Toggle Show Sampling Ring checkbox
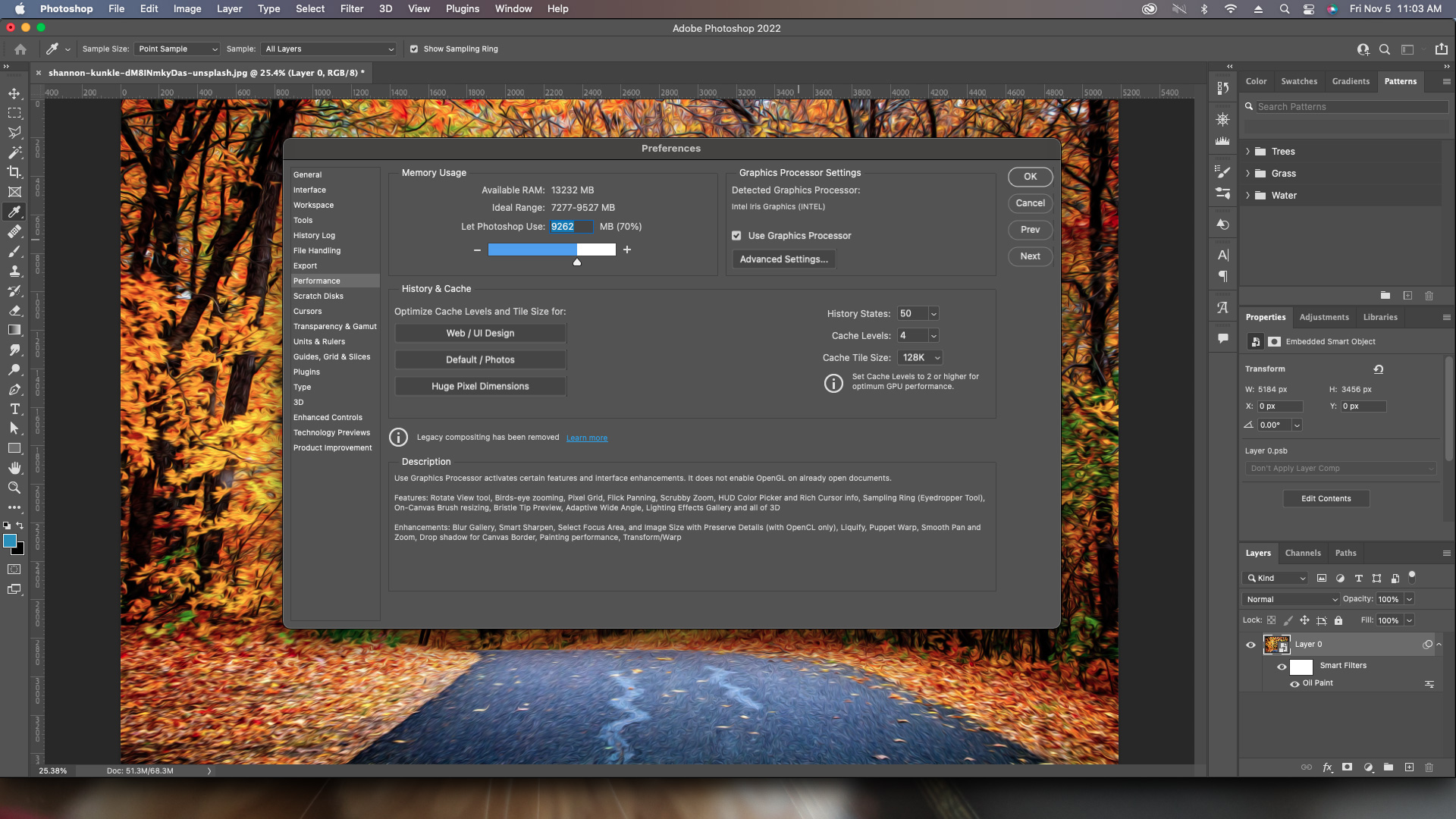The width and height of the screenshot is (1456, 819). pos(414,48)
